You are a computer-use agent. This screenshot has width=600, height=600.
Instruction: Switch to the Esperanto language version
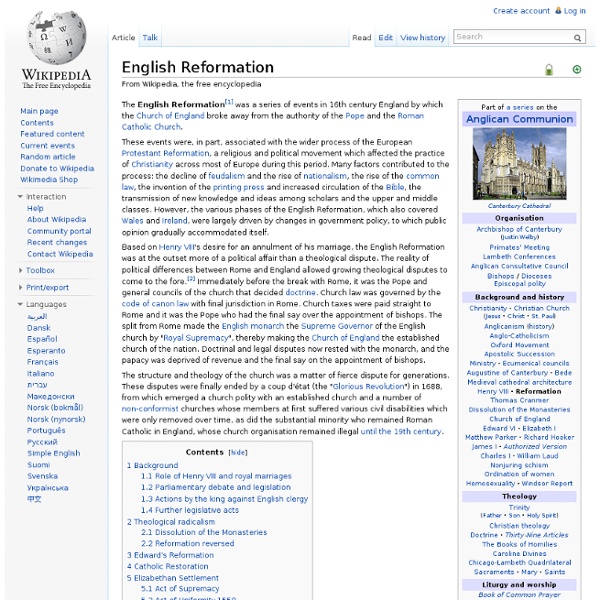point(46,351)
